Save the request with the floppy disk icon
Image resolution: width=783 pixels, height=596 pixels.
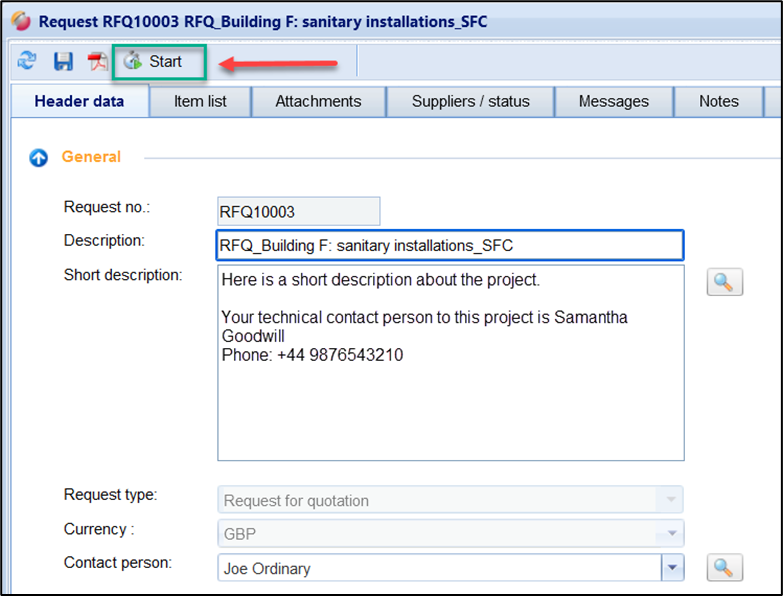pos(63,62)
